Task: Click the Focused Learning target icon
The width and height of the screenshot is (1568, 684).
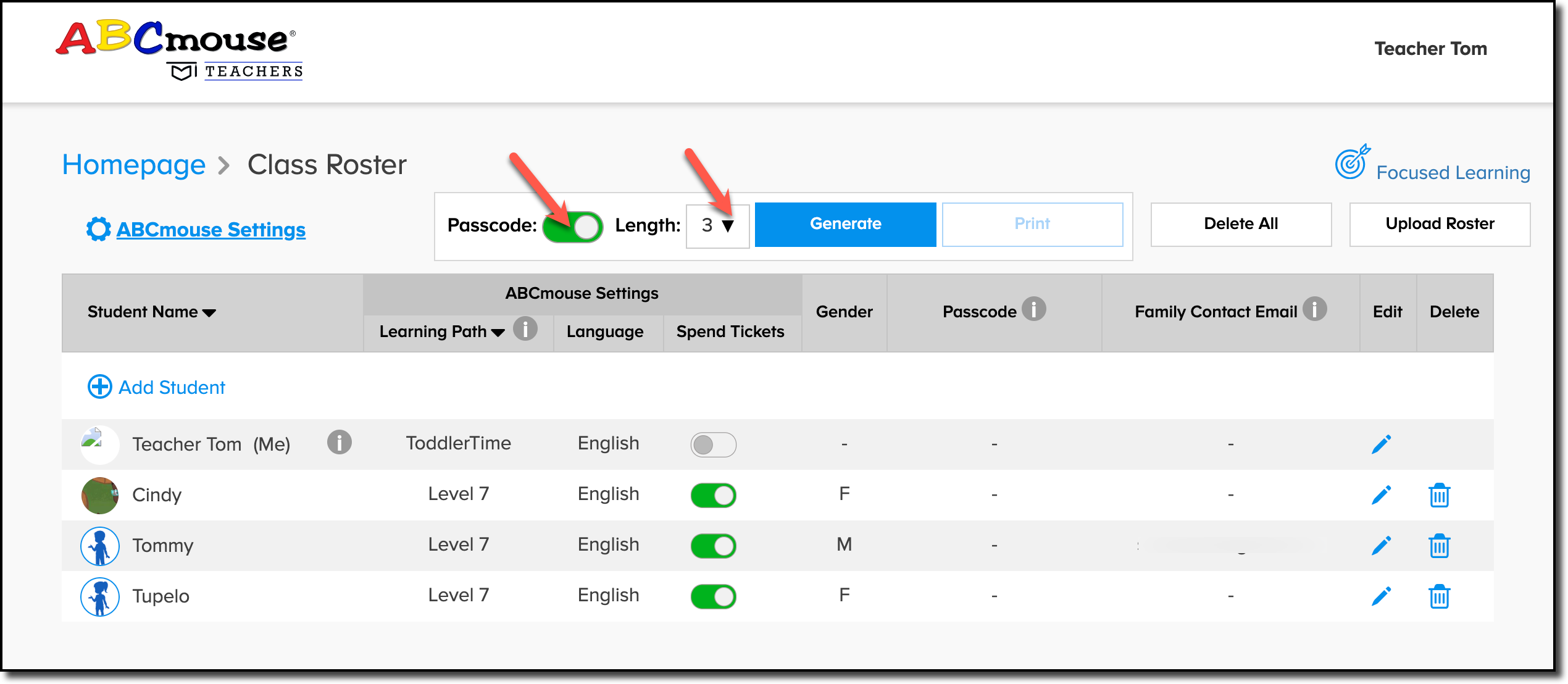Action: pos(1352,165)
